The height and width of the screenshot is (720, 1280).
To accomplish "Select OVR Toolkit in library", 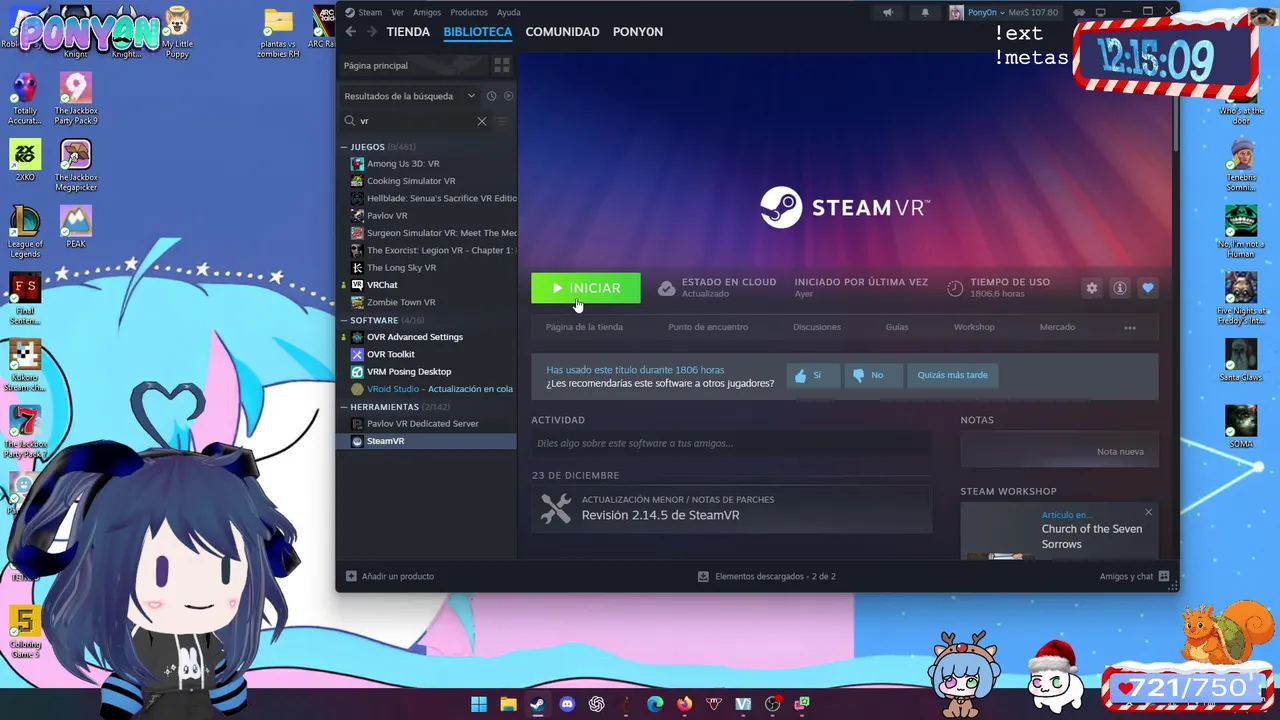I will pos(427,354).
